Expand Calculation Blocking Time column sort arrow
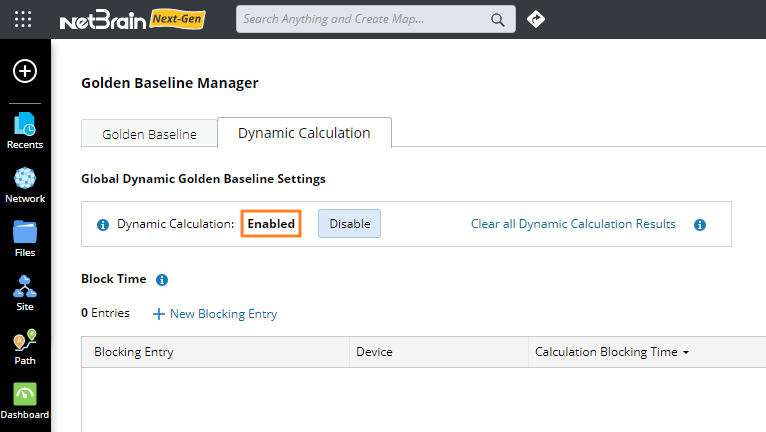 pyautogui.click(x=686, y=353)
